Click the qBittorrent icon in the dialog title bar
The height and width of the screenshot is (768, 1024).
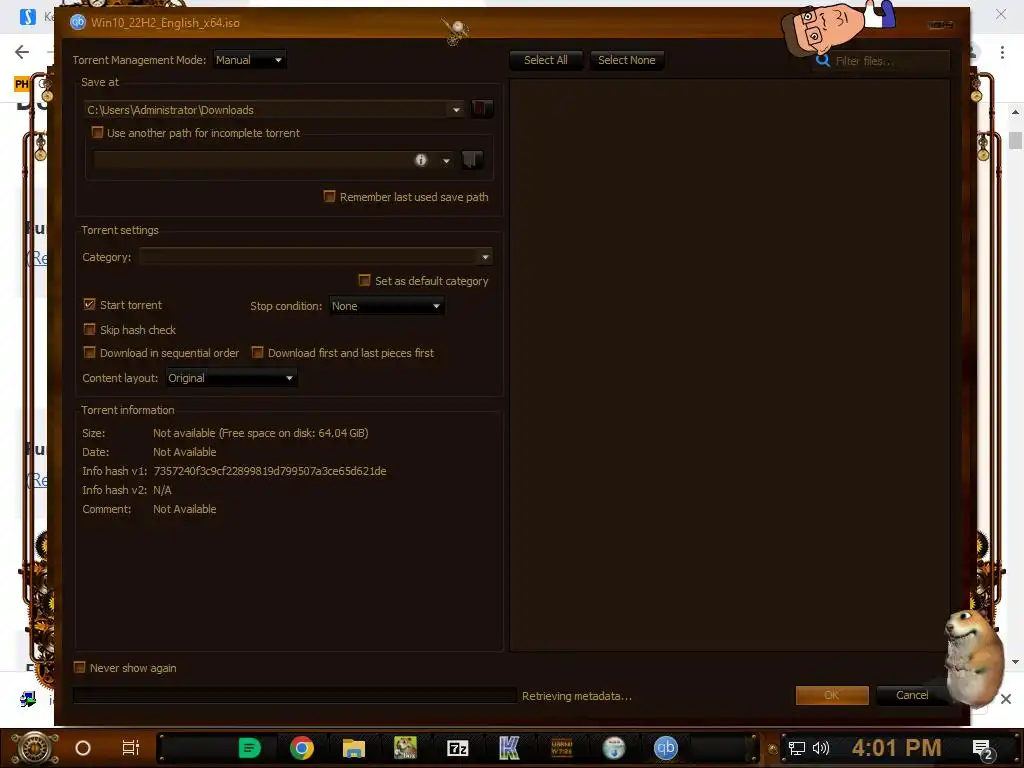pyautogui.click(x=78, y=22)
